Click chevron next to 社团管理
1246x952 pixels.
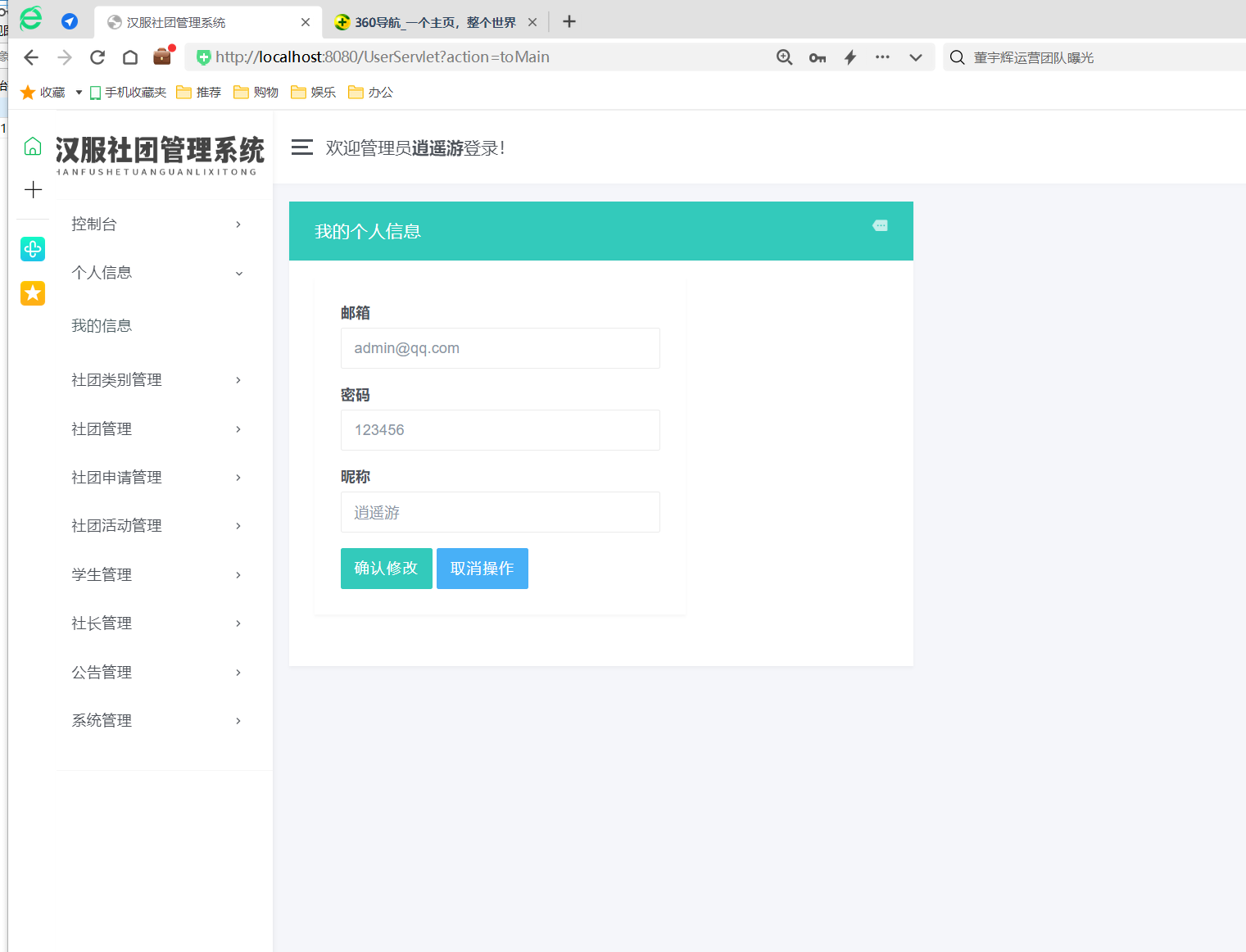click(238, 428)
